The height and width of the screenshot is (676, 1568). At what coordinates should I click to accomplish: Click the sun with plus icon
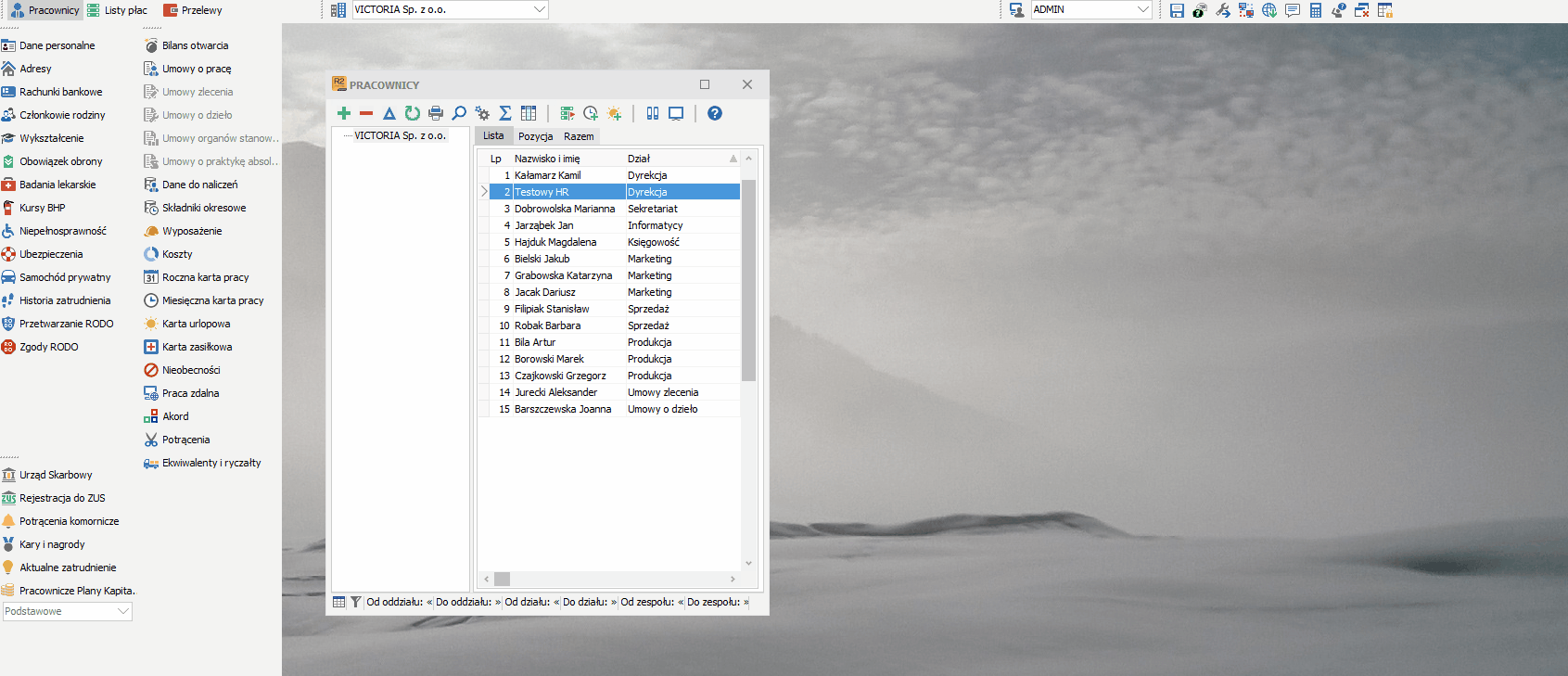click(x=614, y=113)
